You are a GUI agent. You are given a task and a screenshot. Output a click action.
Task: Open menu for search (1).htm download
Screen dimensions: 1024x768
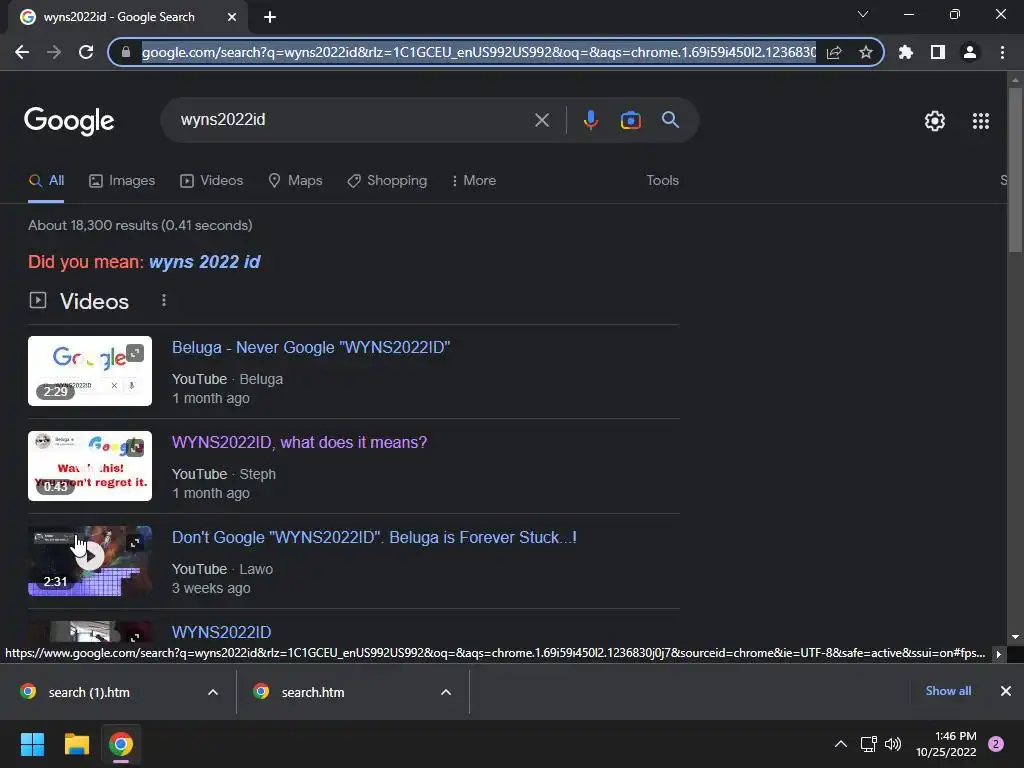coord(213,692)
